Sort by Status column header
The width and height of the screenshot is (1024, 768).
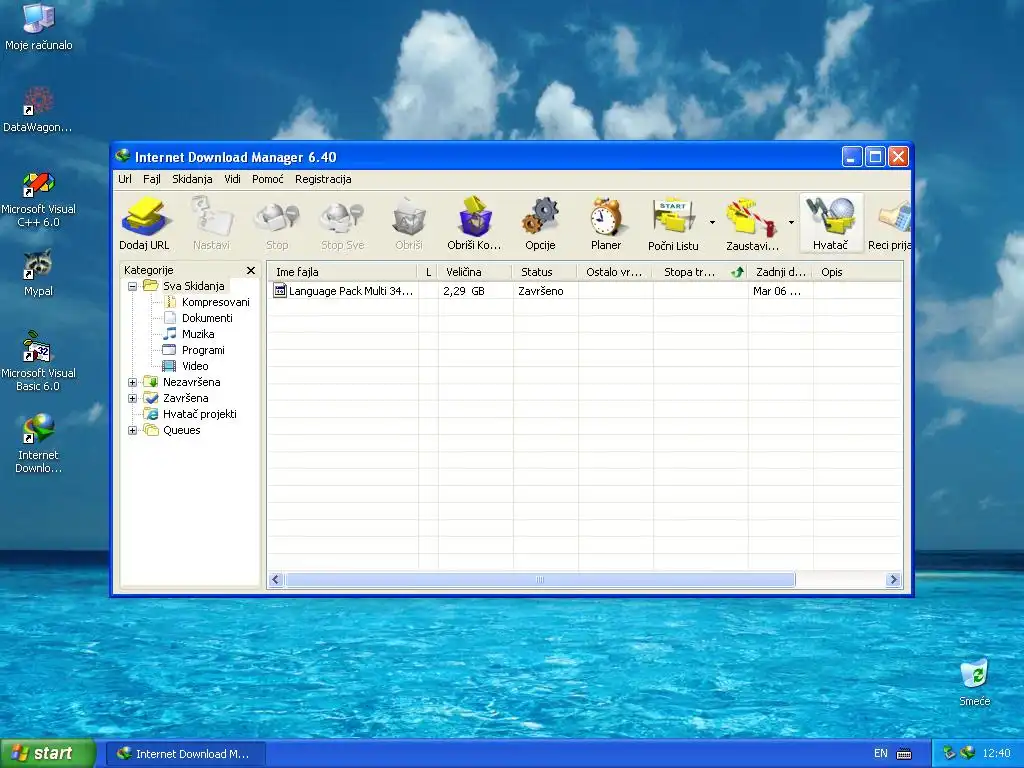tap(545, 272)
